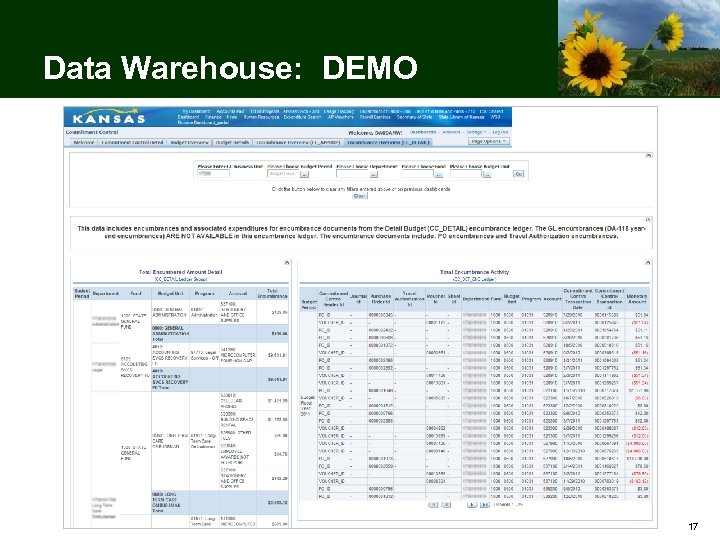The image size is (720, 540).
Task: Select Encumbrance Overview (CC_DETAIL) tab
Action: point(388,143)
